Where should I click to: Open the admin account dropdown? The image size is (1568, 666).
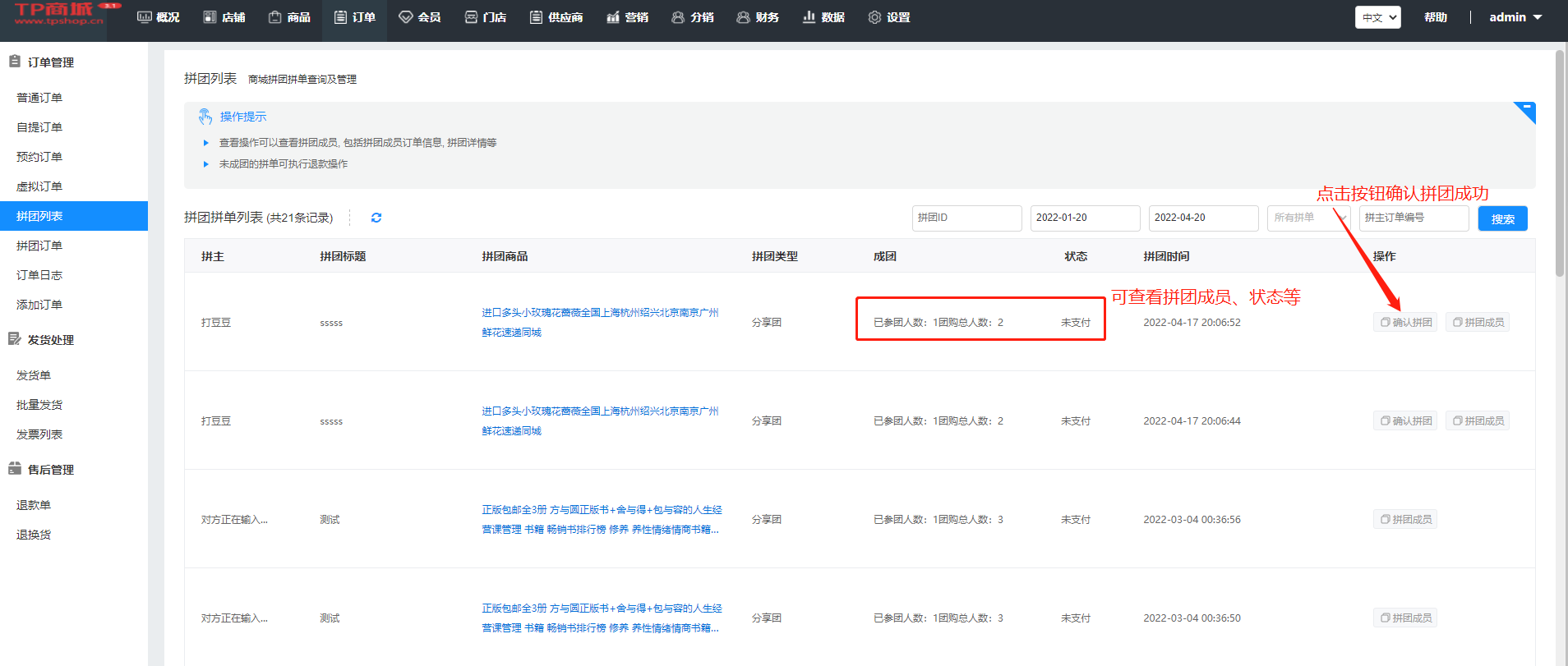tap(1515, 17)
